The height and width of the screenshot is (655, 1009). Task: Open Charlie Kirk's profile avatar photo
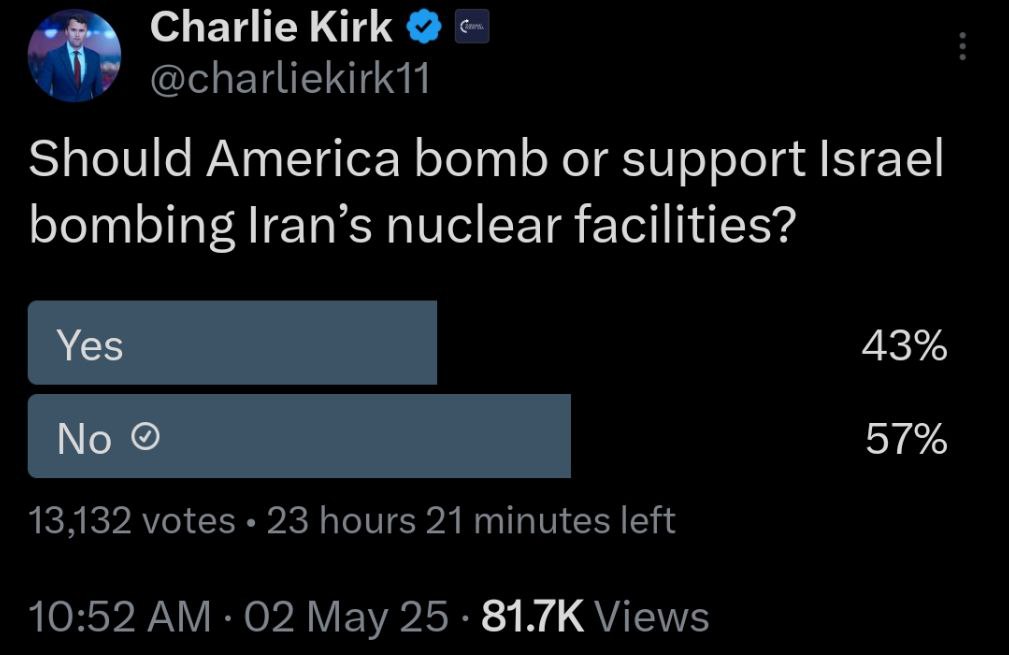[x=75, y=56]
